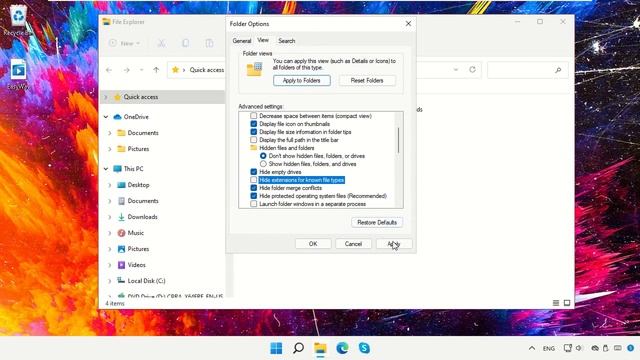Uncheck Hide empty drives

tap(253, 172)
